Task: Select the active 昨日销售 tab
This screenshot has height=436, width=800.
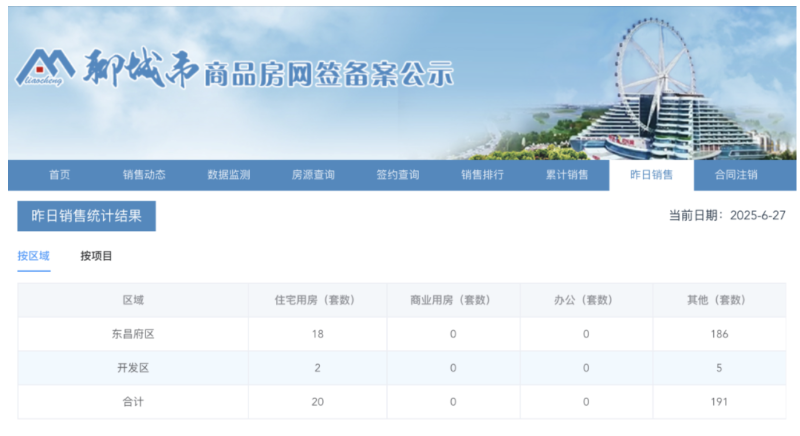Action: pyautogui.click(x=652, y=175)
